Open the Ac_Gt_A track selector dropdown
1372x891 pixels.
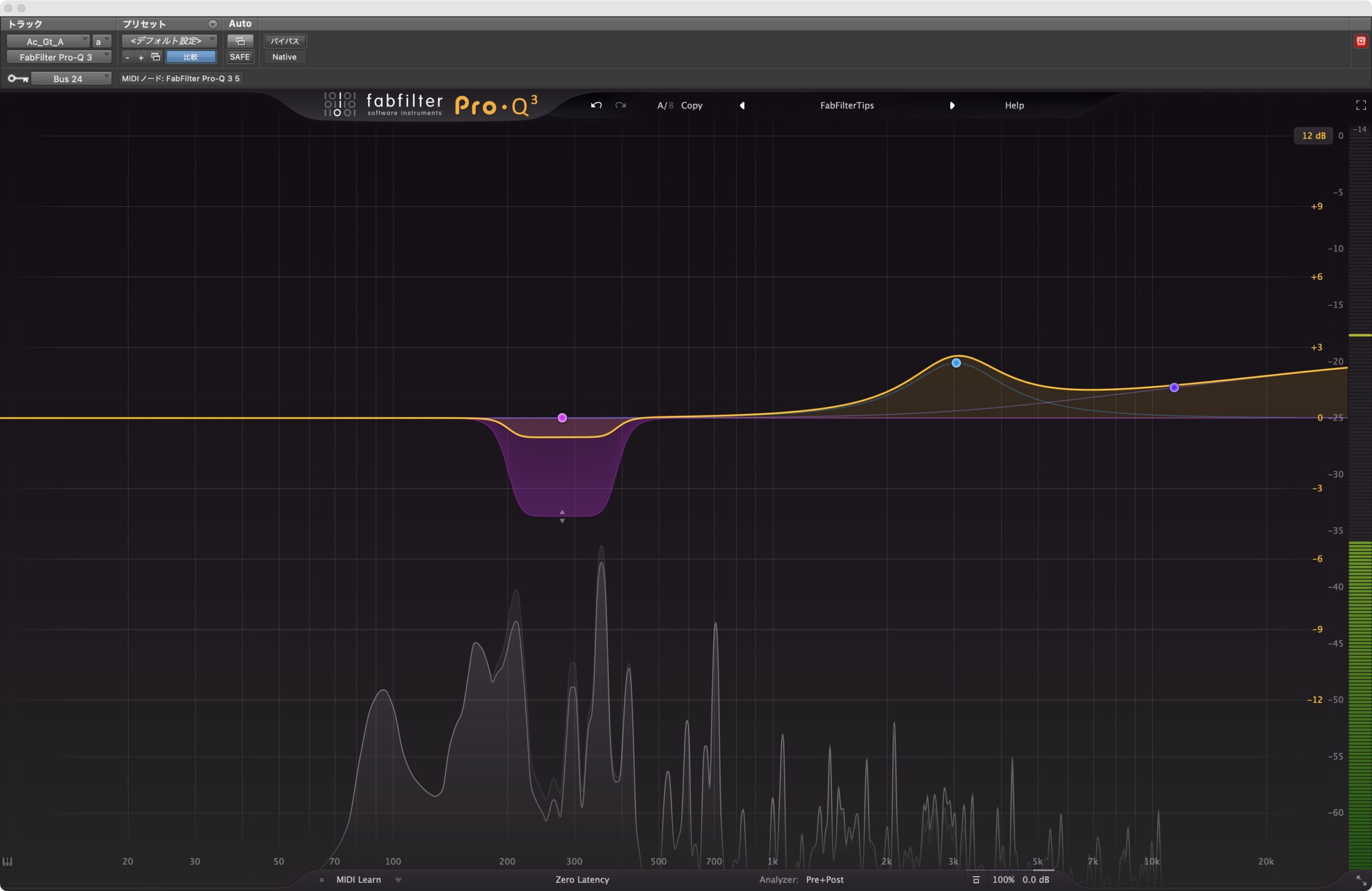click(48, 41)
